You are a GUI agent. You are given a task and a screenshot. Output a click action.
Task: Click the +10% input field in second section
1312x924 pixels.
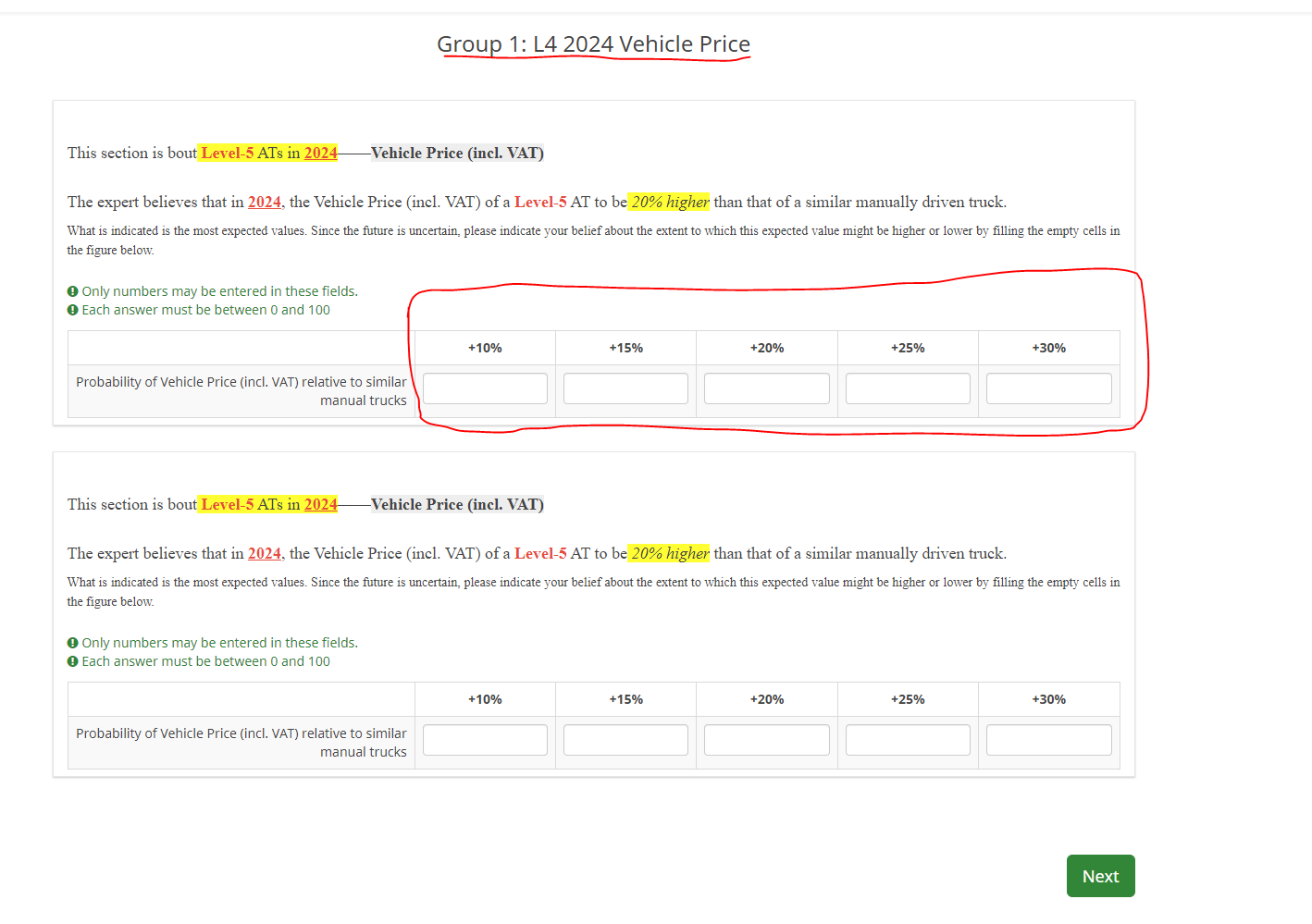click(x=485, y=740)
